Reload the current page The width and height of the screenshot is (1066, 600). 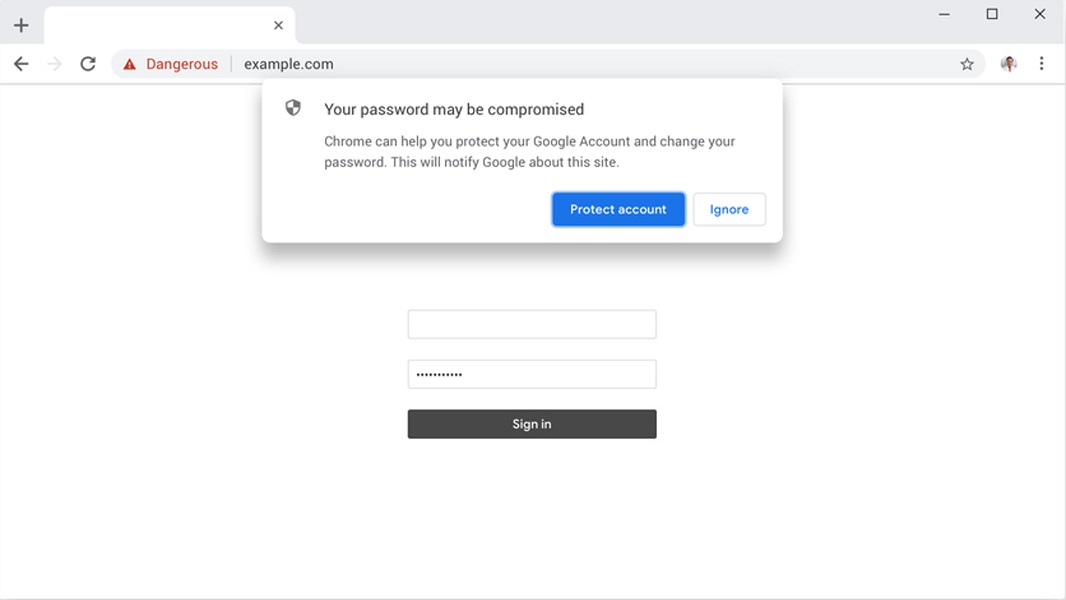click(x=88, y=64)
